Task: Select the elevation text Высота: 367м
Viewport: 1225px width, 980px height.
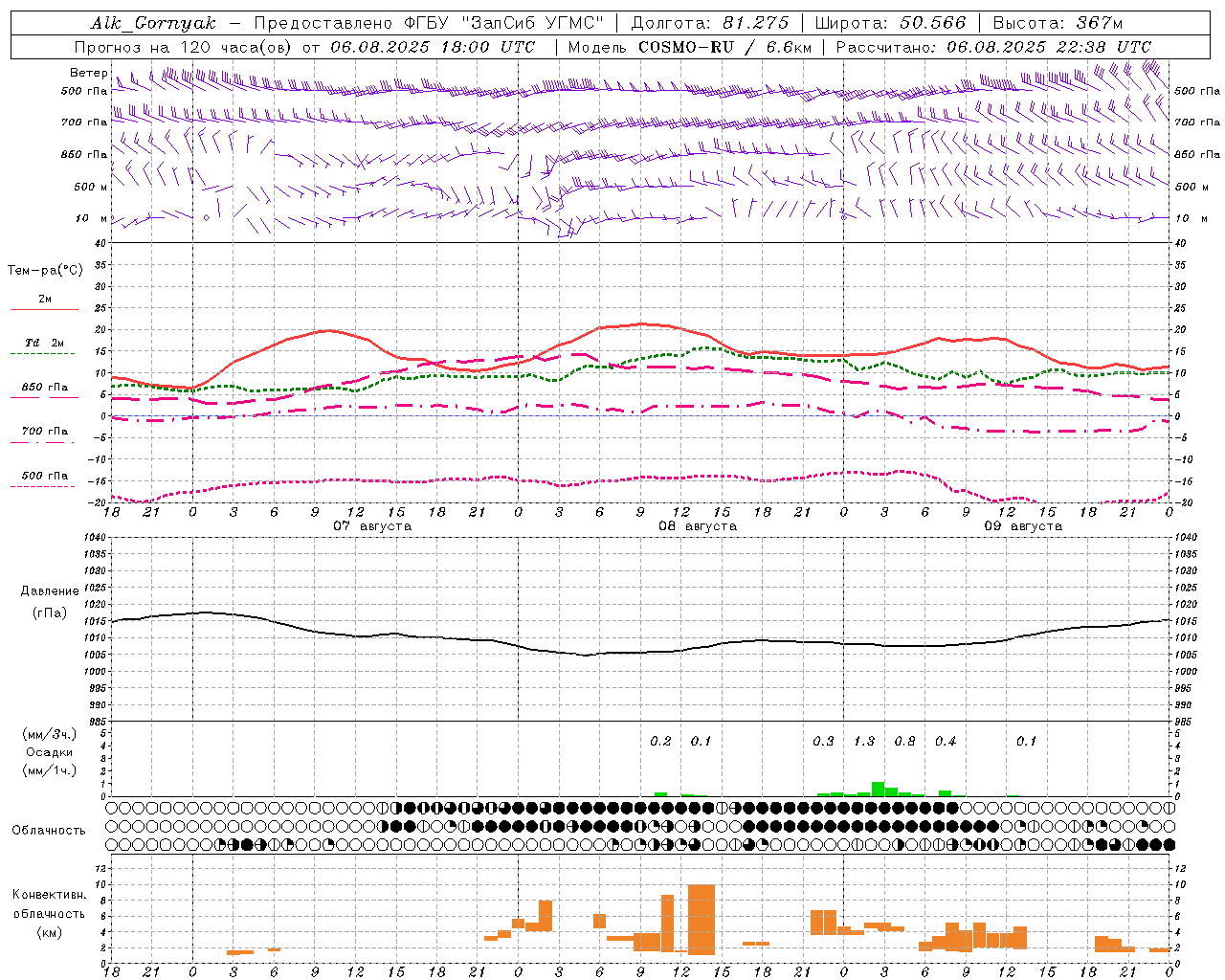Action: pyautogui.click(x=1058, y=23)
